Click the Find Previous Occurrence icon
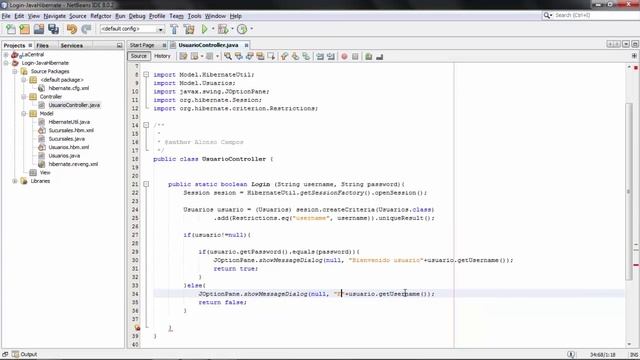Screen dimensions: 640x360 (x=239, y=56)
